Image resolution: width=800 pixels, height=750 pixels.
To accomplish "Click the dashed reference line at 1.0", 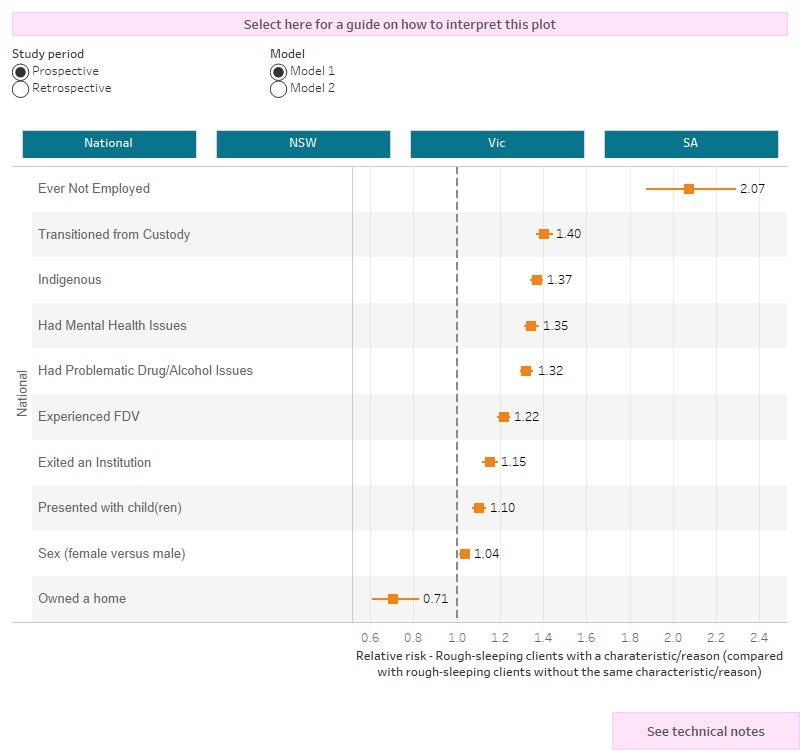I will (x=457, y=400).
